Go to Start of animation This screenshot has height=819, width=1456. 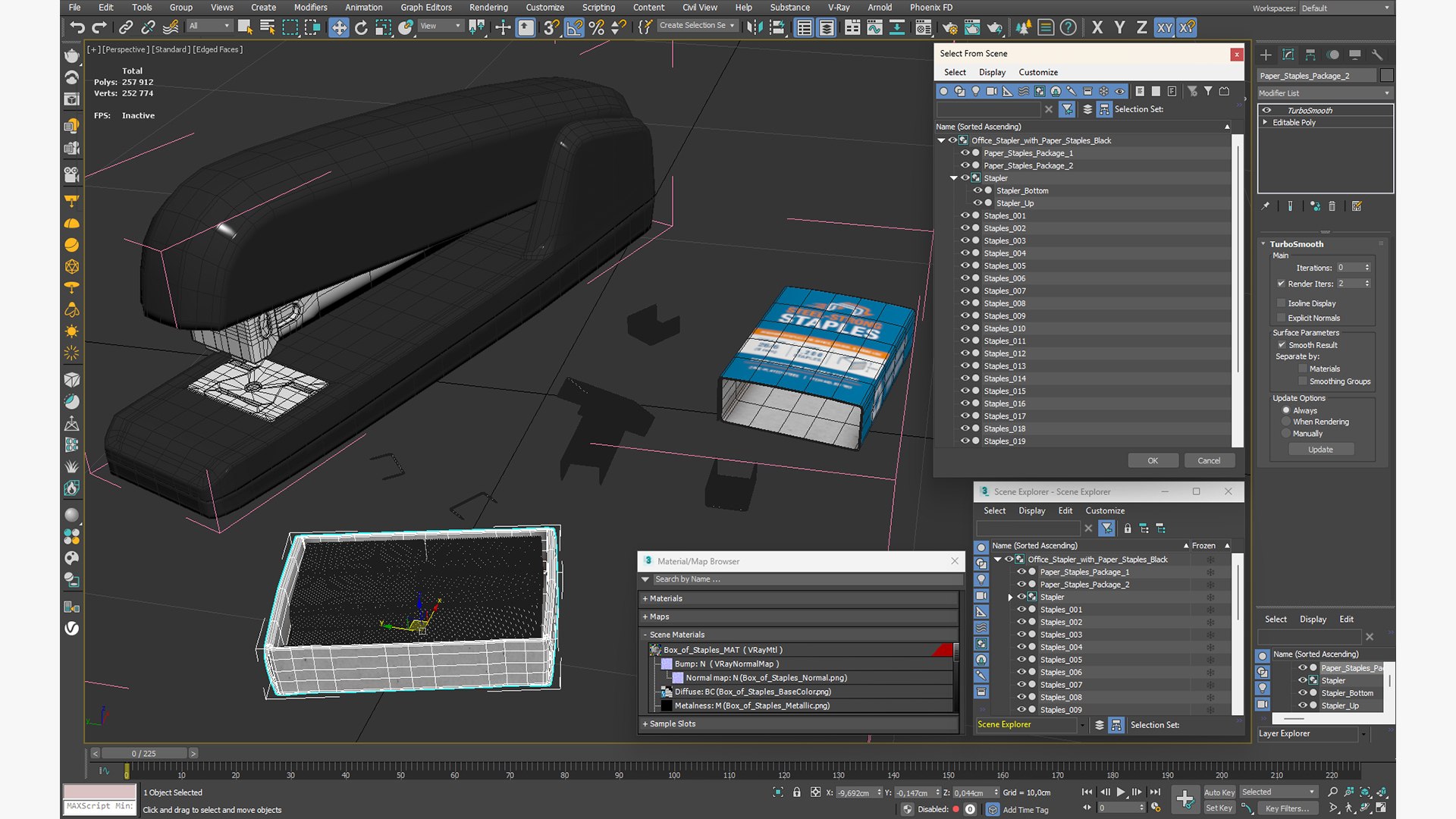(x=1087, y=792)
